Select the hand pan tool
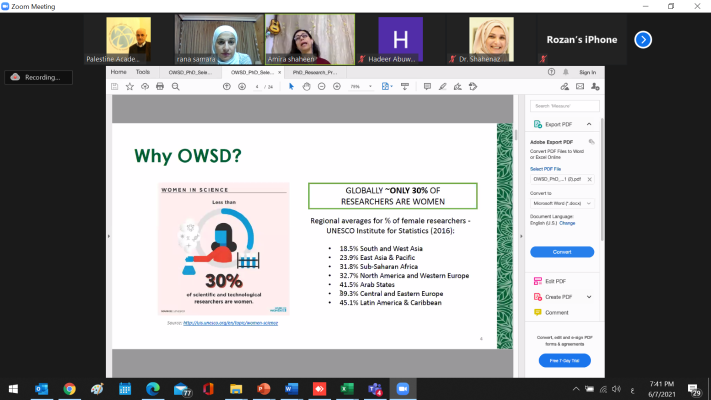This screenshot has width=711, height=400. 306,87
